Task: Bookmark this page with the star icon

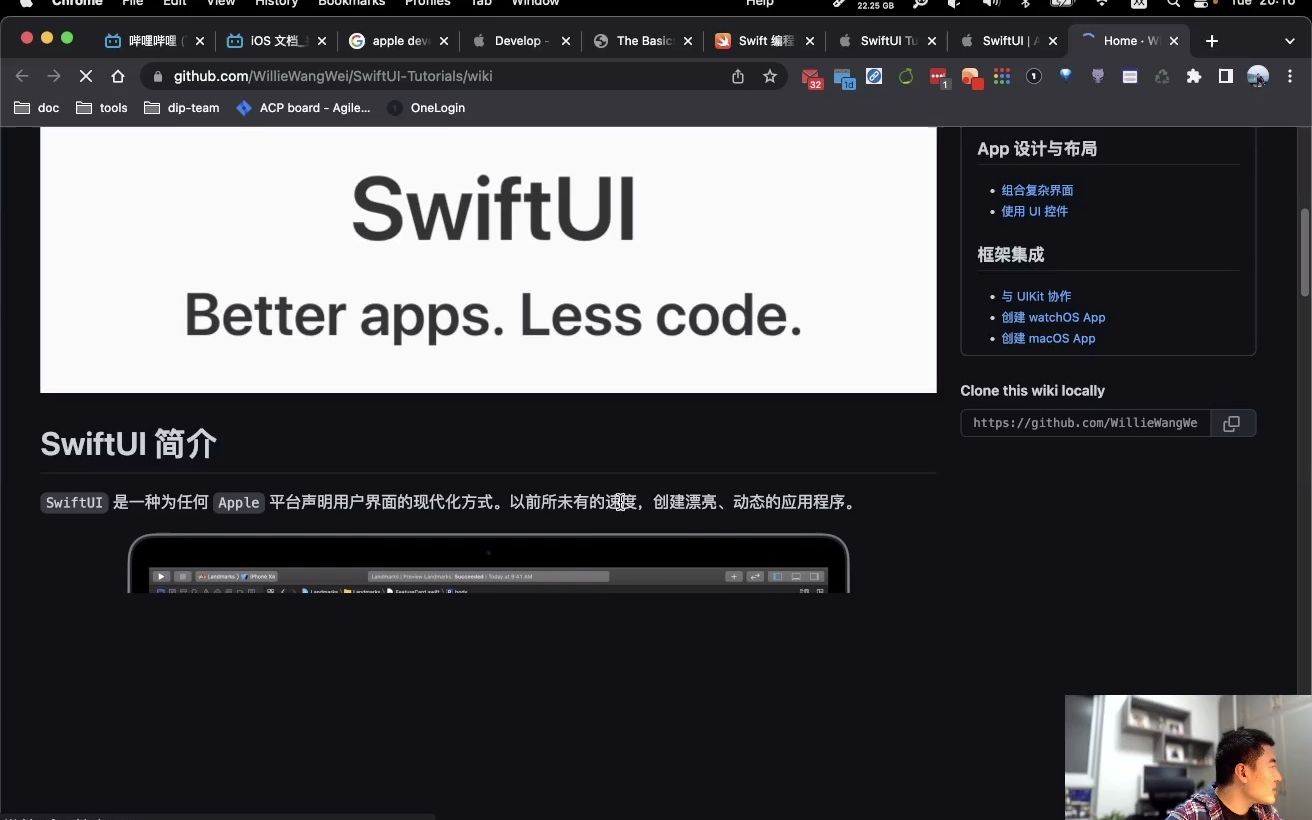Action: 770,76
